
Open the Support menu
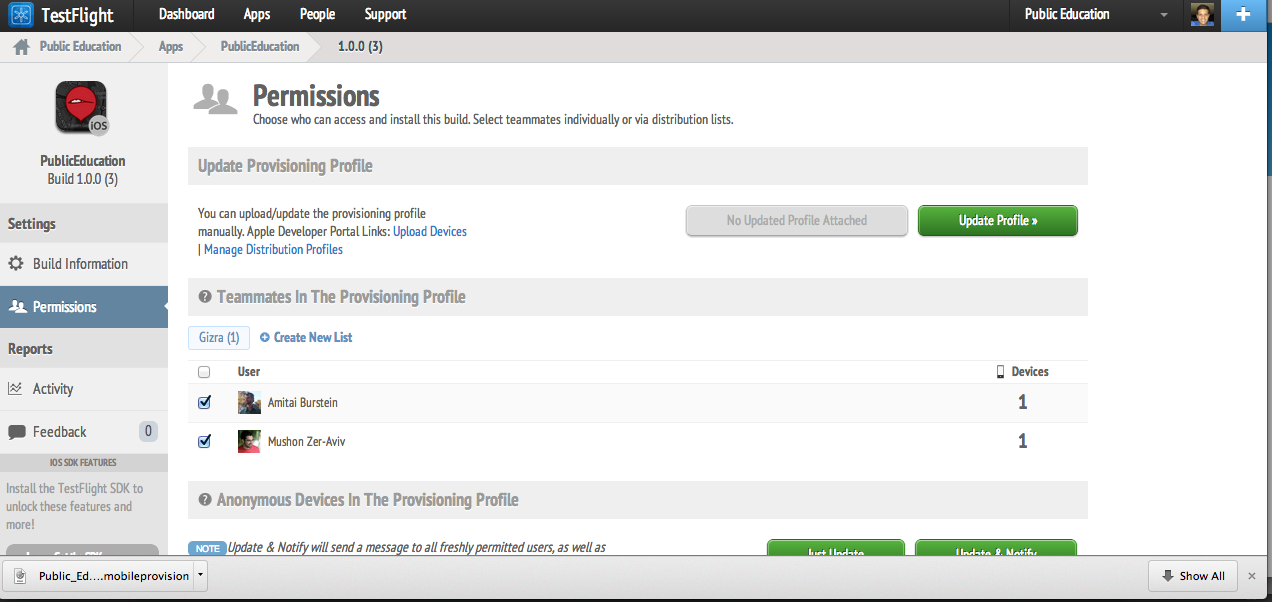(x=385, y=14)
